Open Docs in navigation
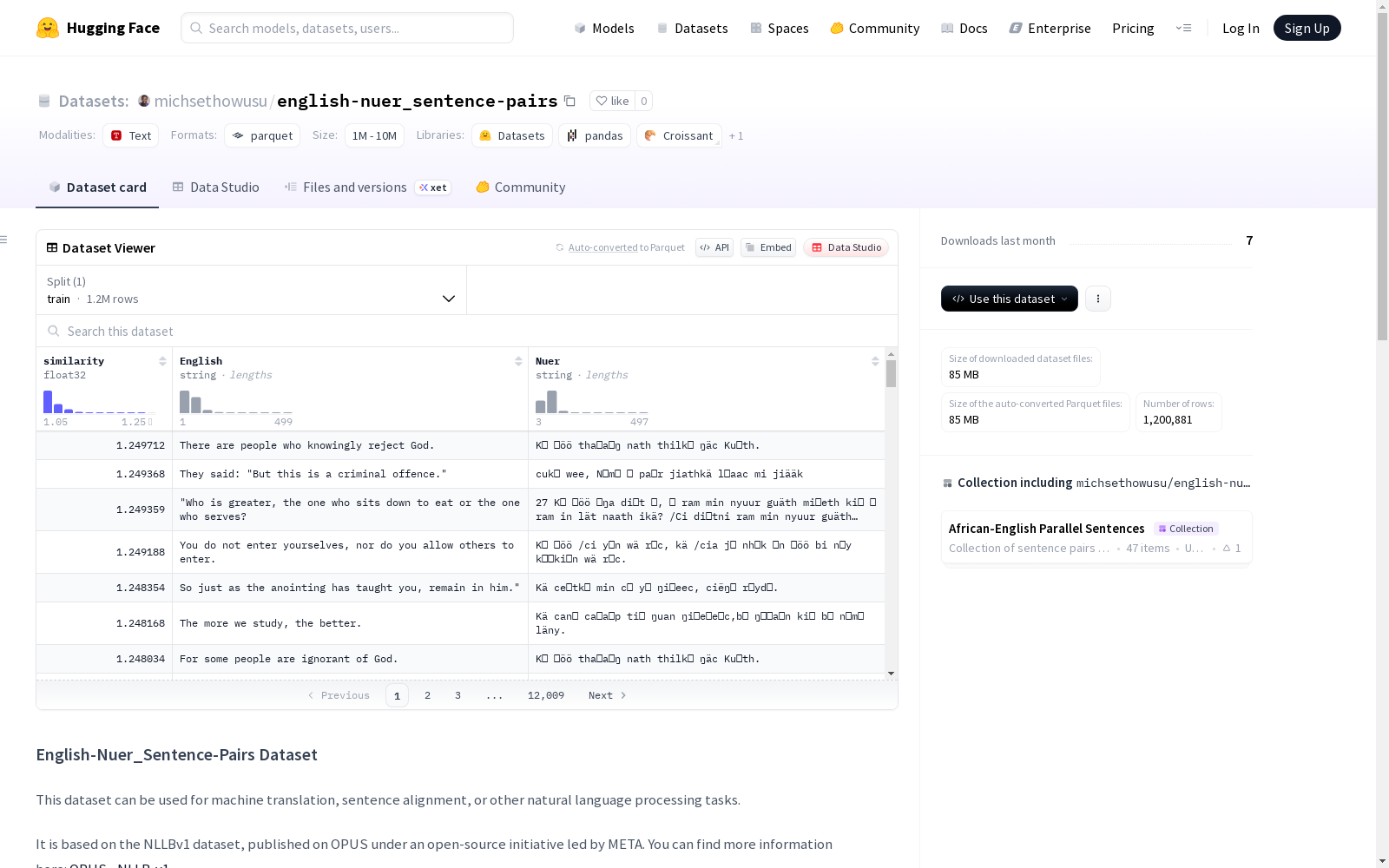This screenshot has width=1389, height=868. (964, 28)
